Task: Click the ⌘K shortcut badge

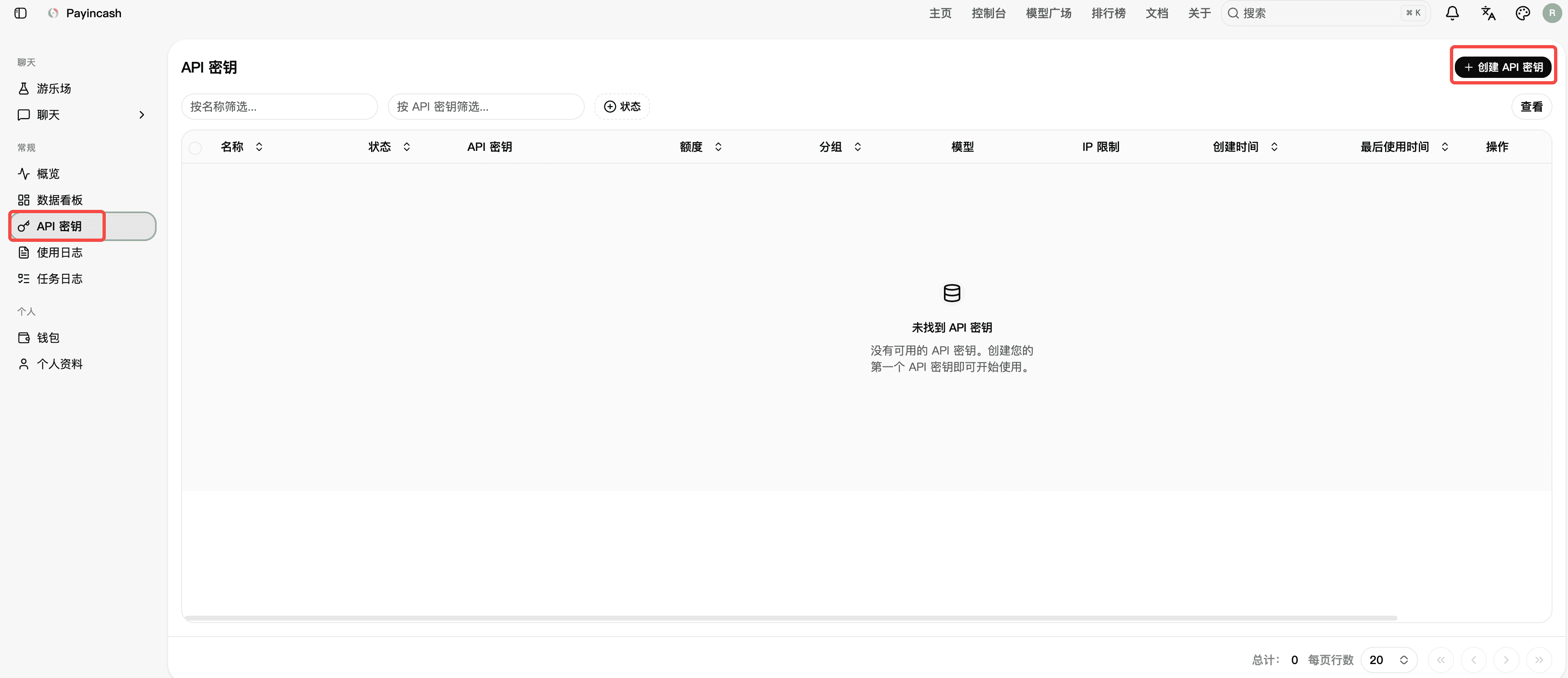Action: [x=1413, y=13]
